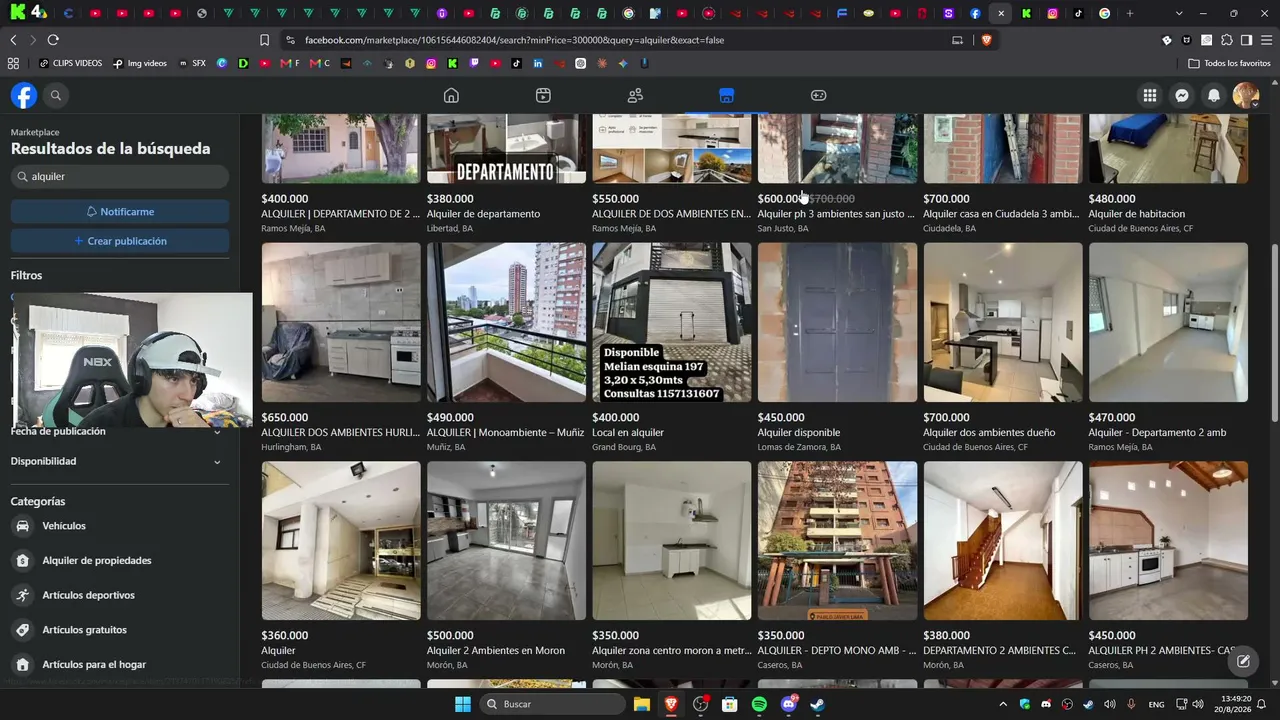1280x720 pixels.
Task: Go back to the previous page
Action: point(13,40)
